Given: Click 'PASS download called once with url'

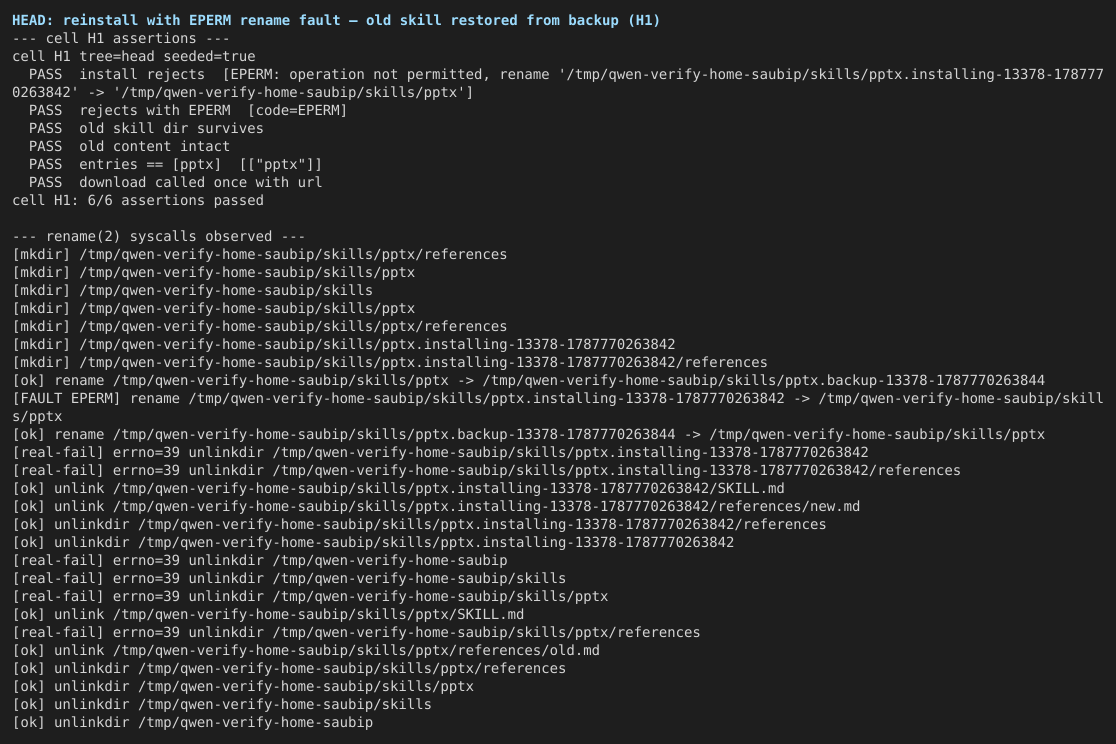Looking at the screenshot, I should click(175, 182).
